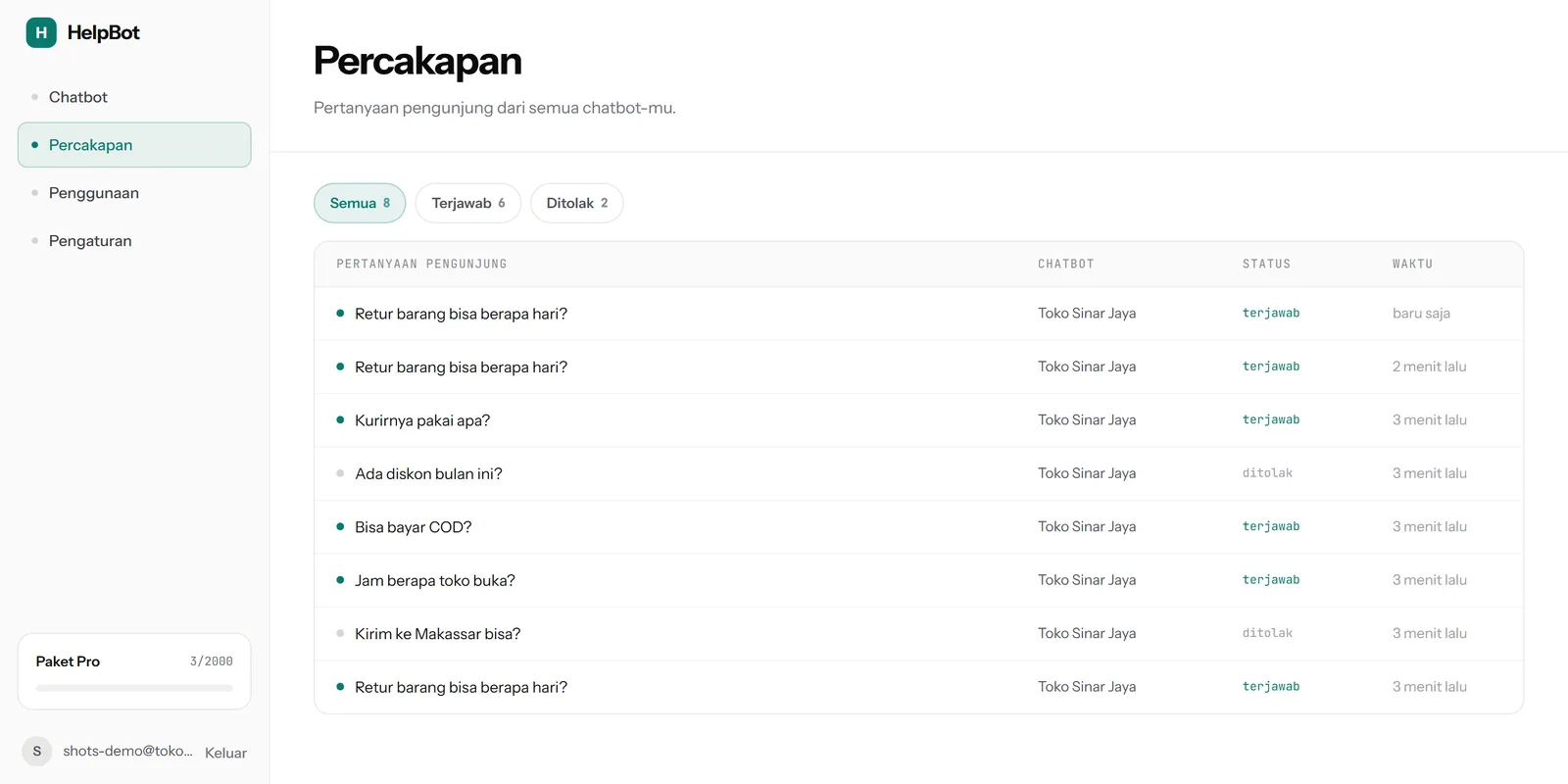
Task: Click the HelpBot logo icon
Action: (x=41, y=32)
